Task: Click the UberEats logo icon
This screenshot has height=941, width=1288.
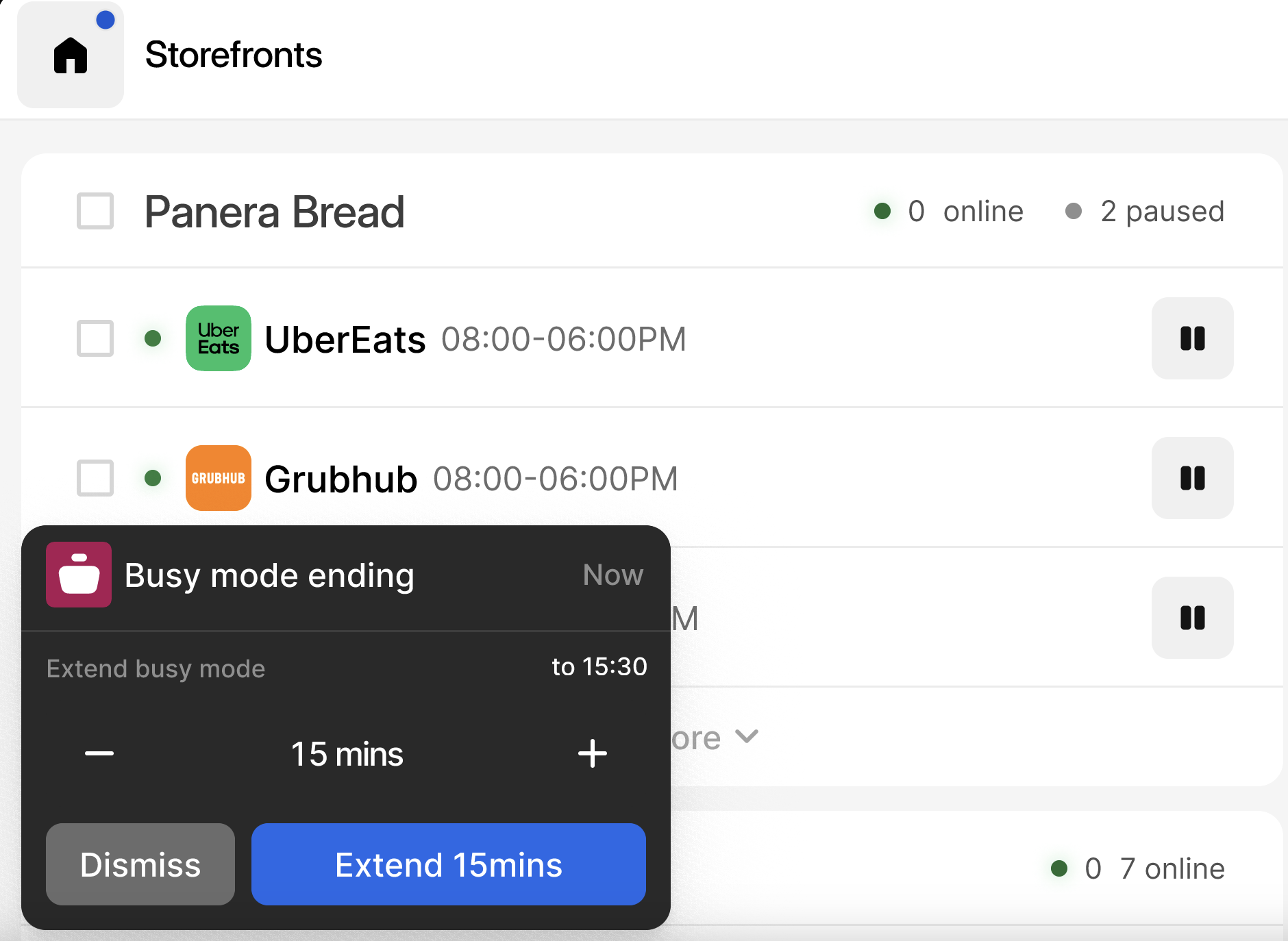Action: [x=219, y=338]
